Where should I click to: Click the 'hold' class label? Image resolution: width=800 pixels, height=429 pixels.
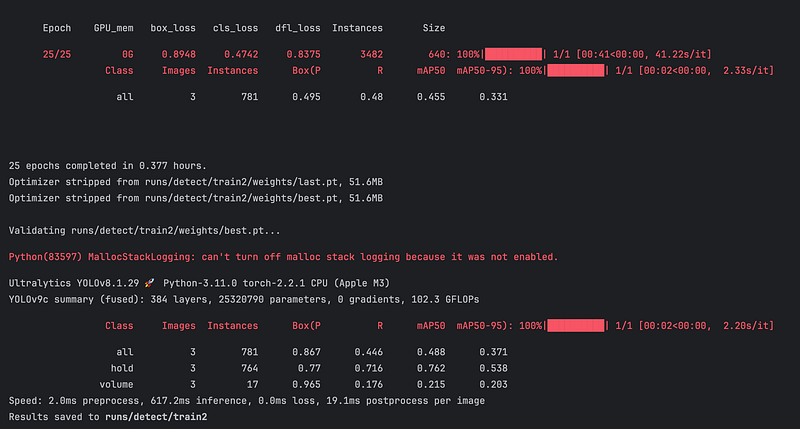pyautogui.click(x=122, y=368)
